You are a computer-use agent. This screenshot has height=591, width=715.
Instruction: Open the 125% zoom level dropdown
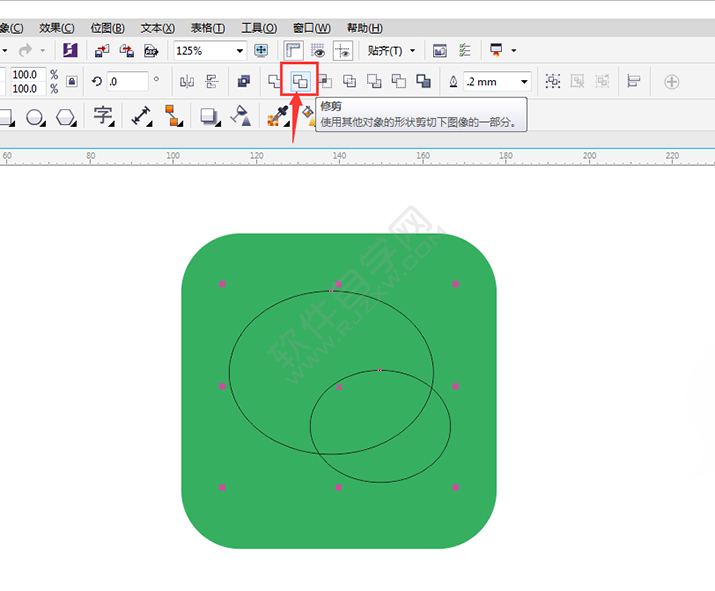pyautogui.click(x=239, y=50)
